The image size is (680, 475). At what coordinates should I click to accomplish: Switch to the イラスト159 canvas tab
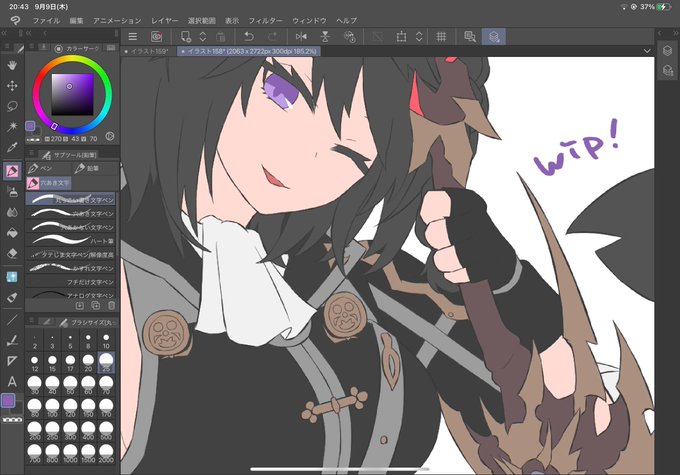(x=147, y=51)
